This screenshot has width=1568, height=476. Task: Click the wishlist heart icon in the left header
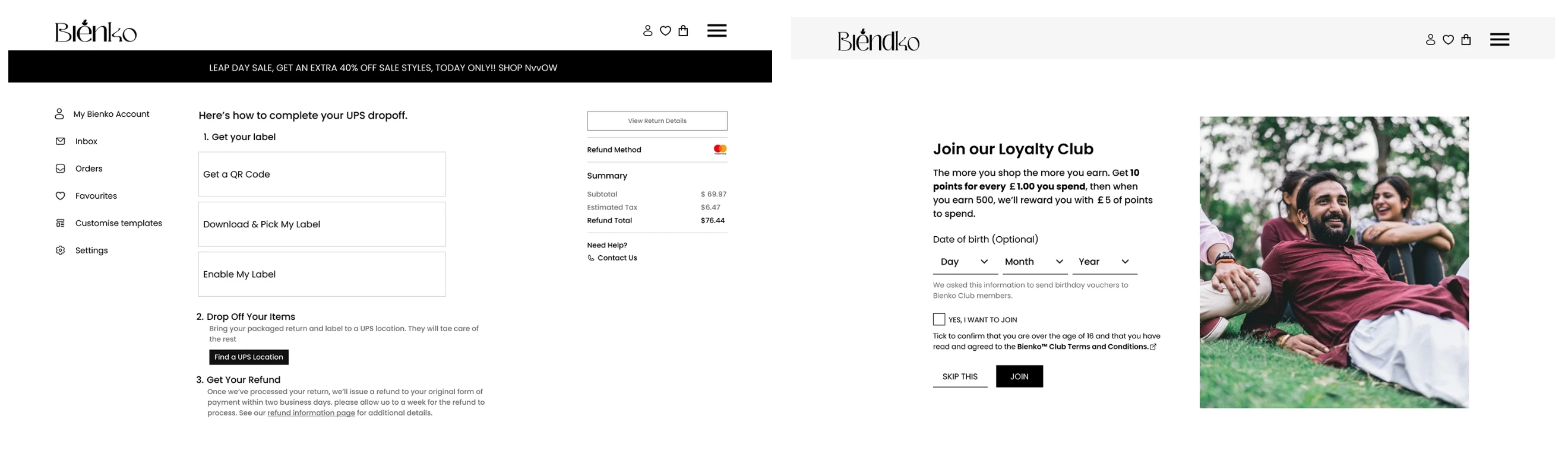click(665, 30)
